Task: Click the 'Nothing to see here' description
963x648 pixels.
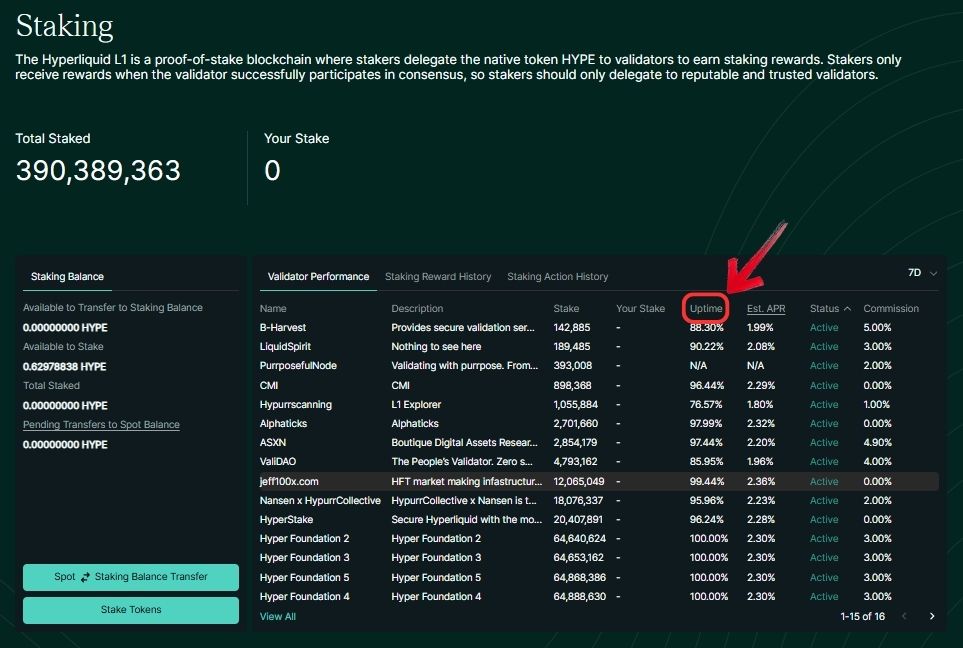Action: tap(436, 346)
